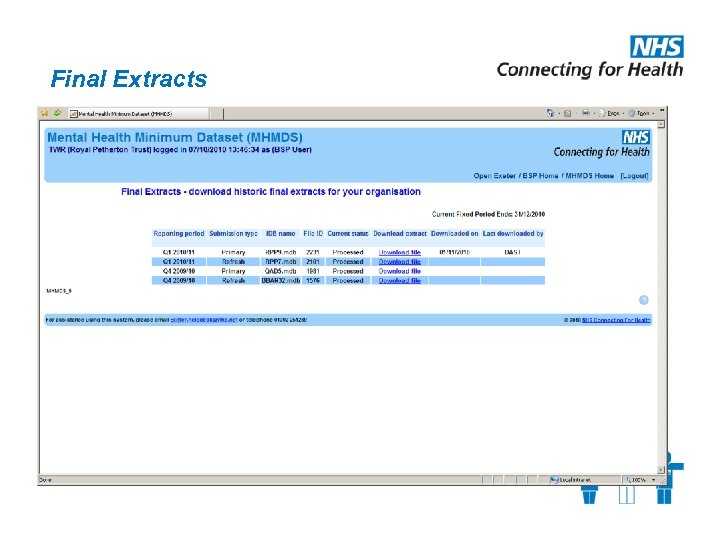This screenshot has width=720, height=540.
Task: Expand the toolbar overflow chevron
Action: coord(662,111)
